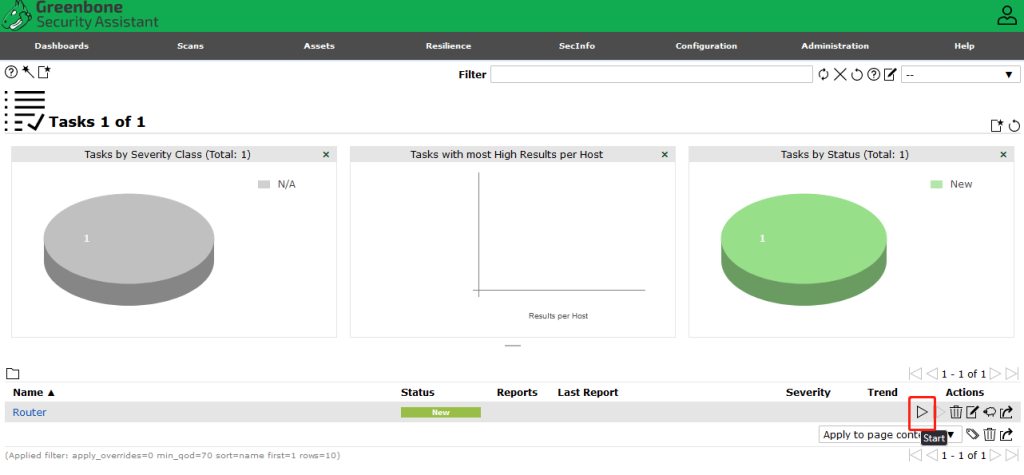Image resolution: width=1024 pixels, height=475 pixels.
Task: Export the Router task
Action: 1007,412
